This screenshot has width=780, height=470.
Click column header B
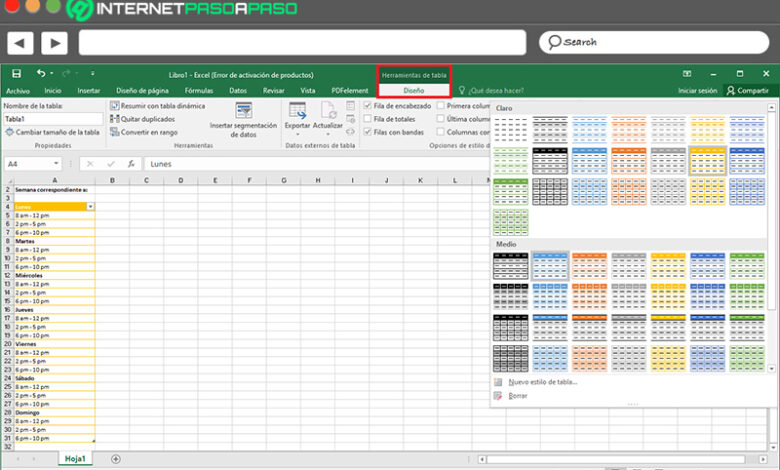[112, 181]
